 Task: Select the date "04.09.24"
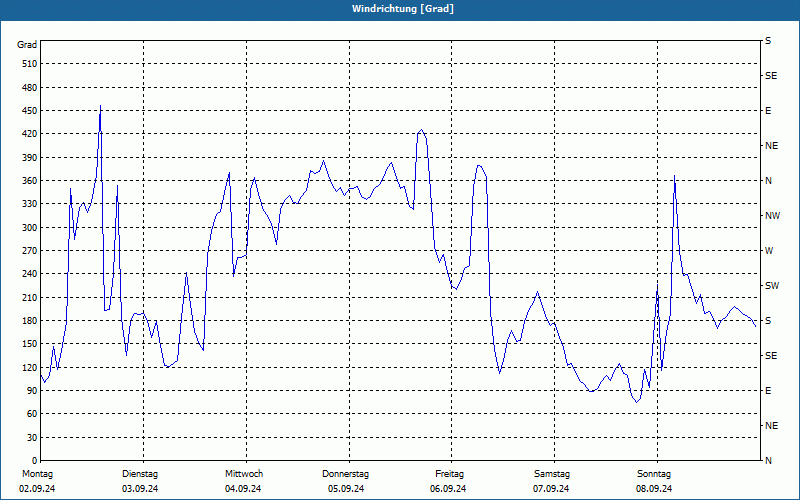click(243, 489)
